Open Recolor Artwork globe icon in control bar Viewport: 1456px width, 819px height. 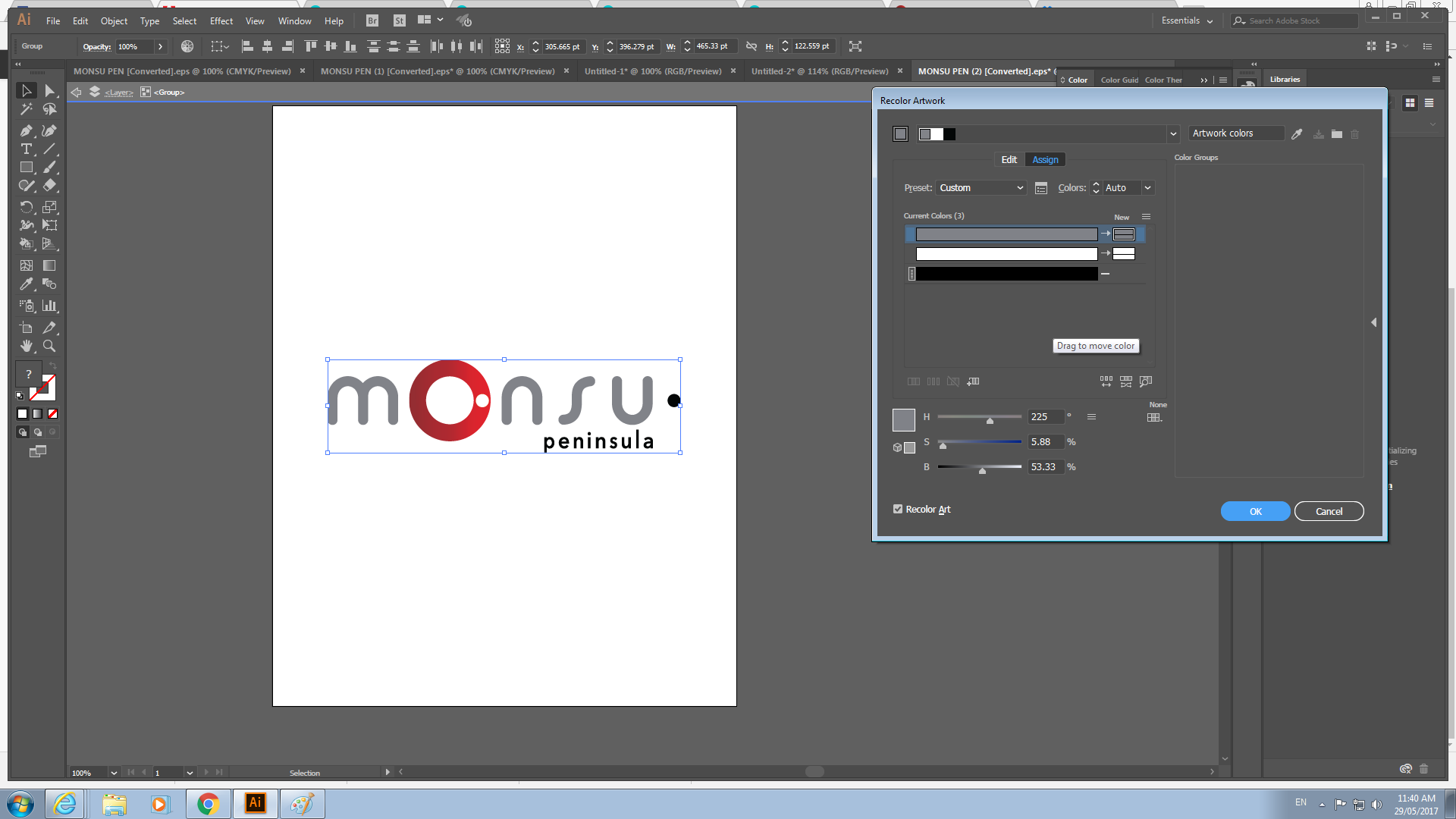pyautogui.click(x=187, y=46)
